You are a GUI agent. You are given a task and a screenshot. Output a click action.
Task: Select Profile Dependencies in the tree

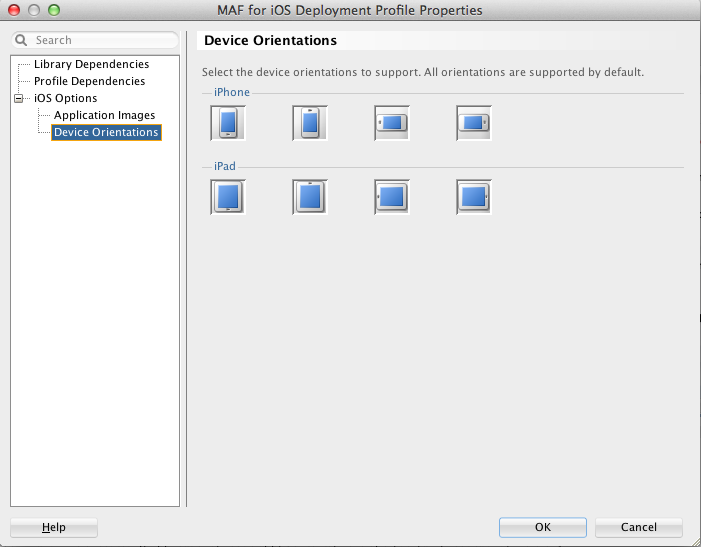coord(89,81)
